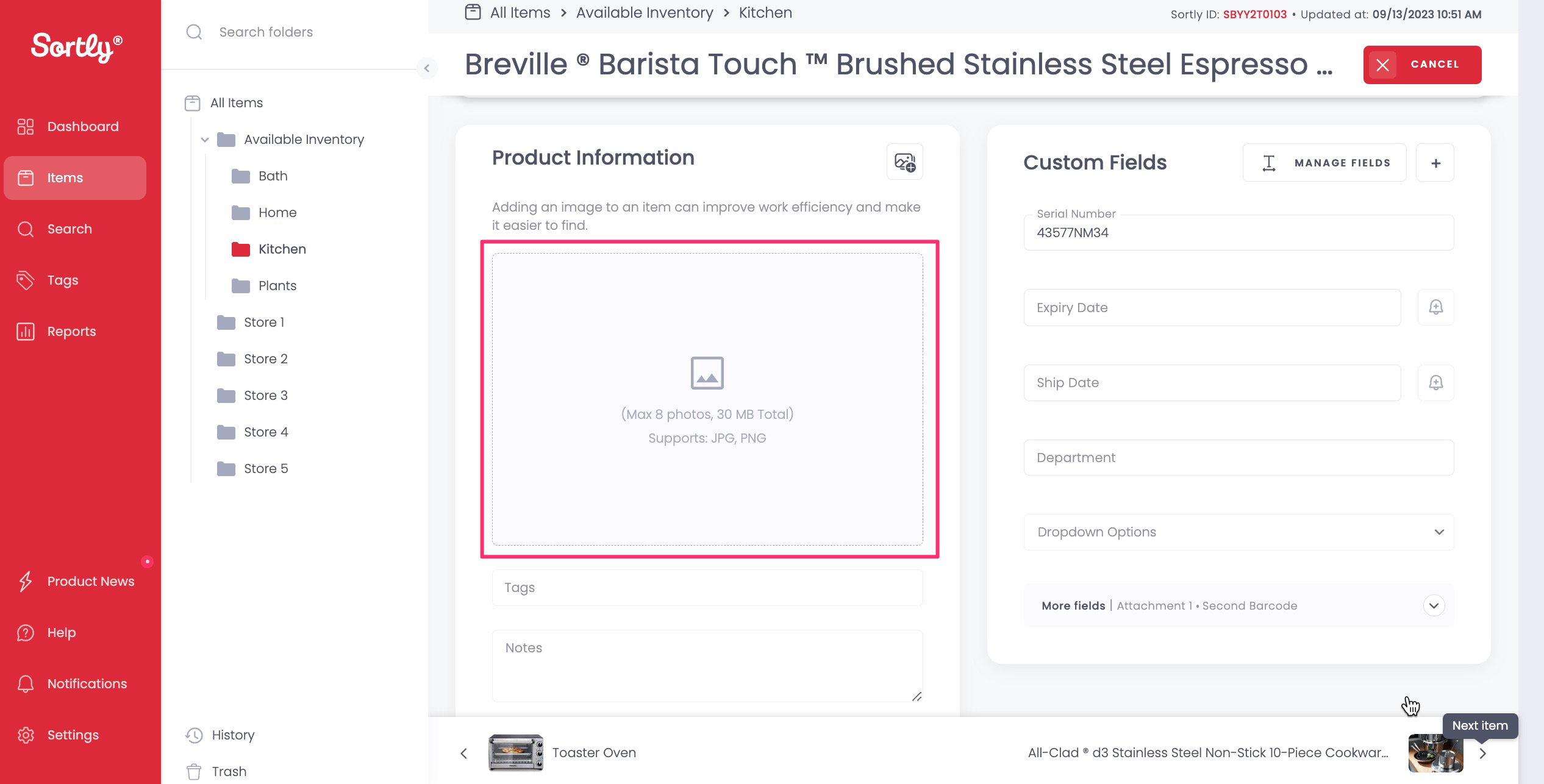Open the Dropdown Options selector
Image resolution: width=1544 pixels, height=784 pixels.
(x=1238, y=532)
